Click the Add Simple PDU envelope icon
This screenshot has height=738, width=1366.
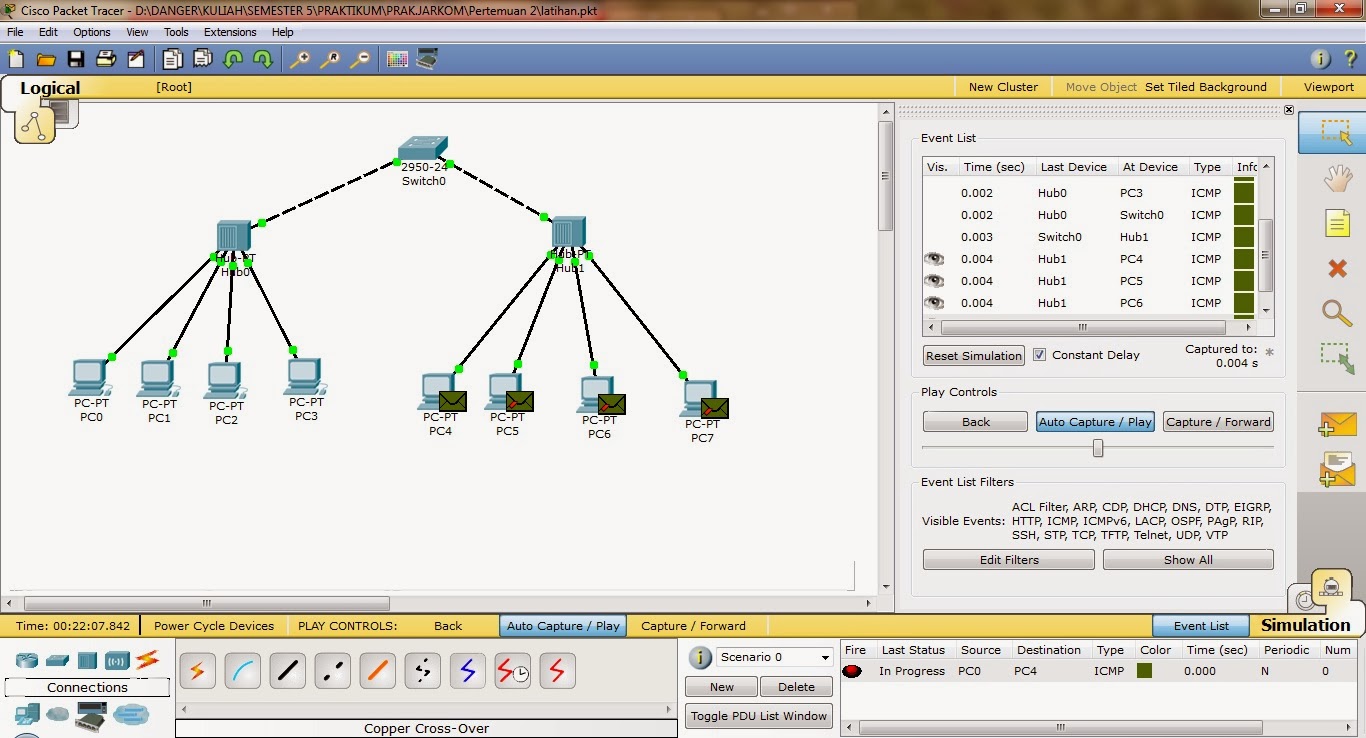1337,424
